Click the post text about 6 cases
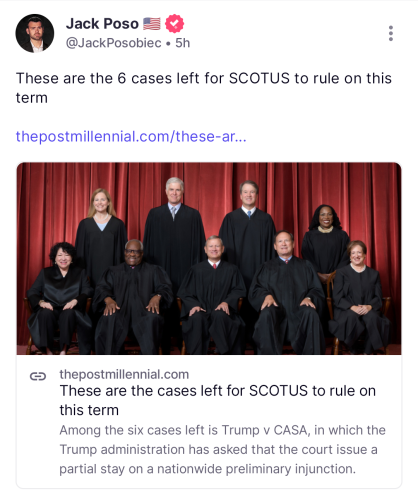Viewport: 418px width, 500px height. click(x=204, y=88)
